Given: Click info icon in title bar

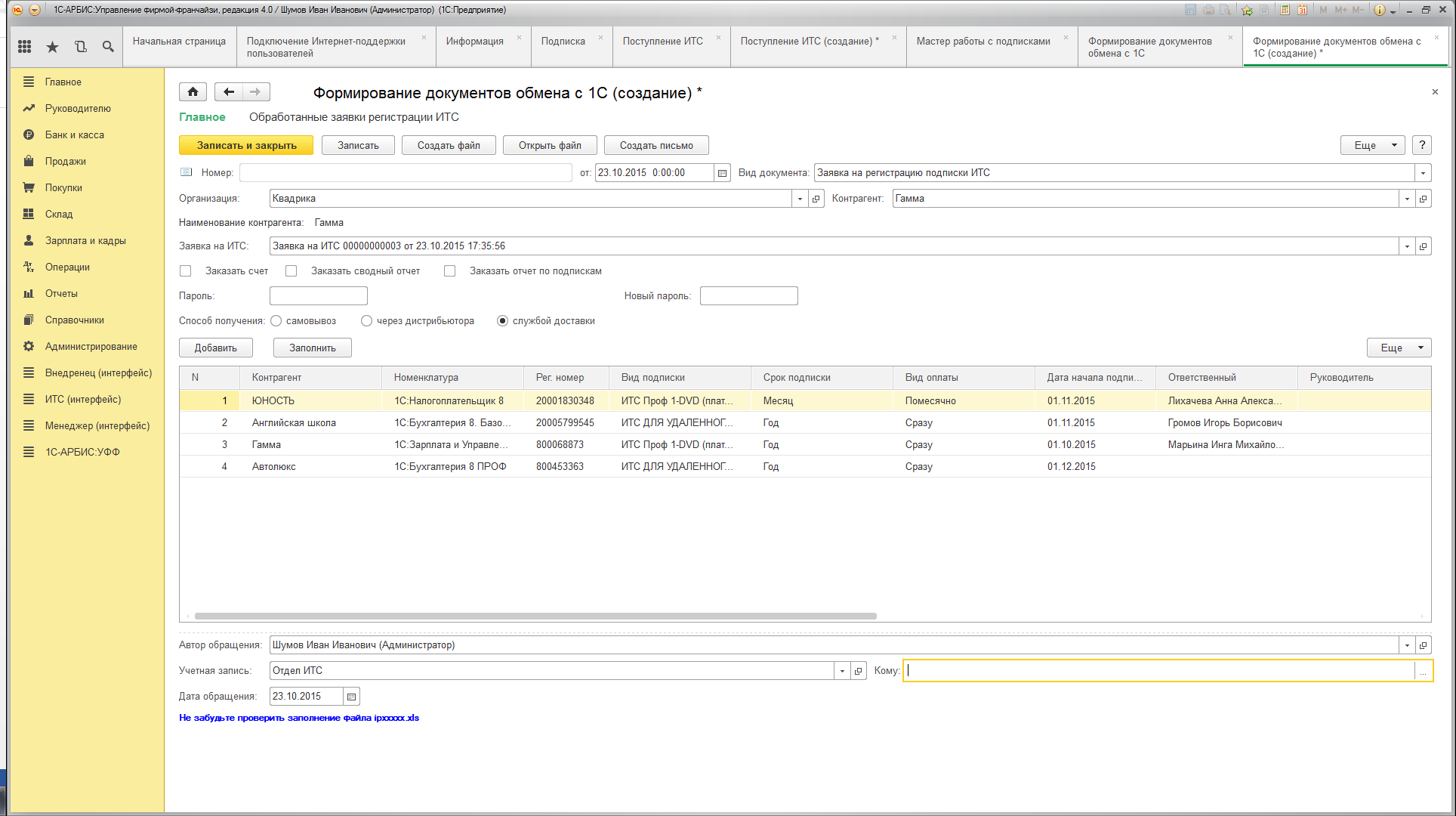Looking at the screenshot, I should point(1380,10).
